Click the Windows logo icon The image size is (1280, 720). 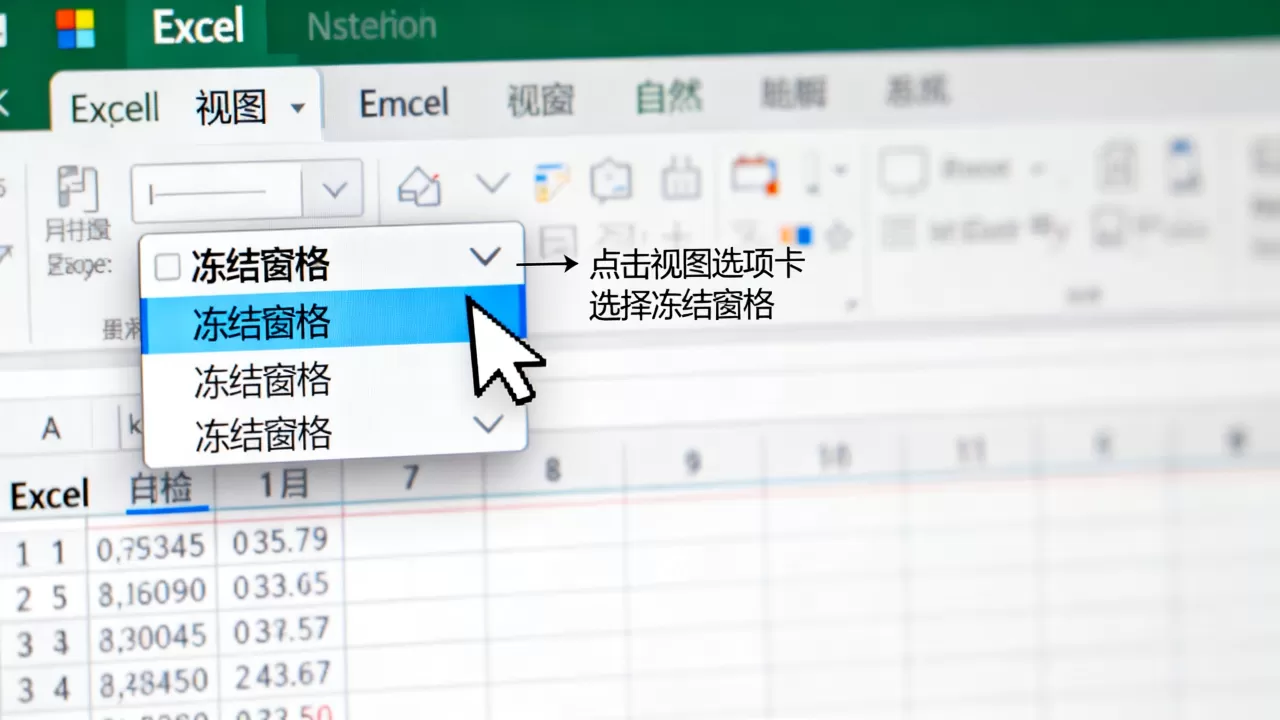[75, 28]
